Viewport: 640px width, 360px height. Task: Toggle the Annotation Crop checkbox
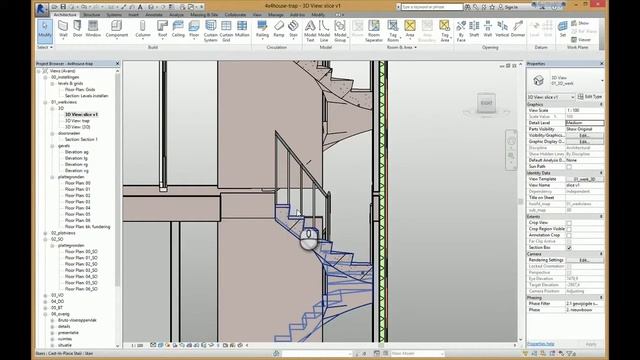(x=569, y=235)
